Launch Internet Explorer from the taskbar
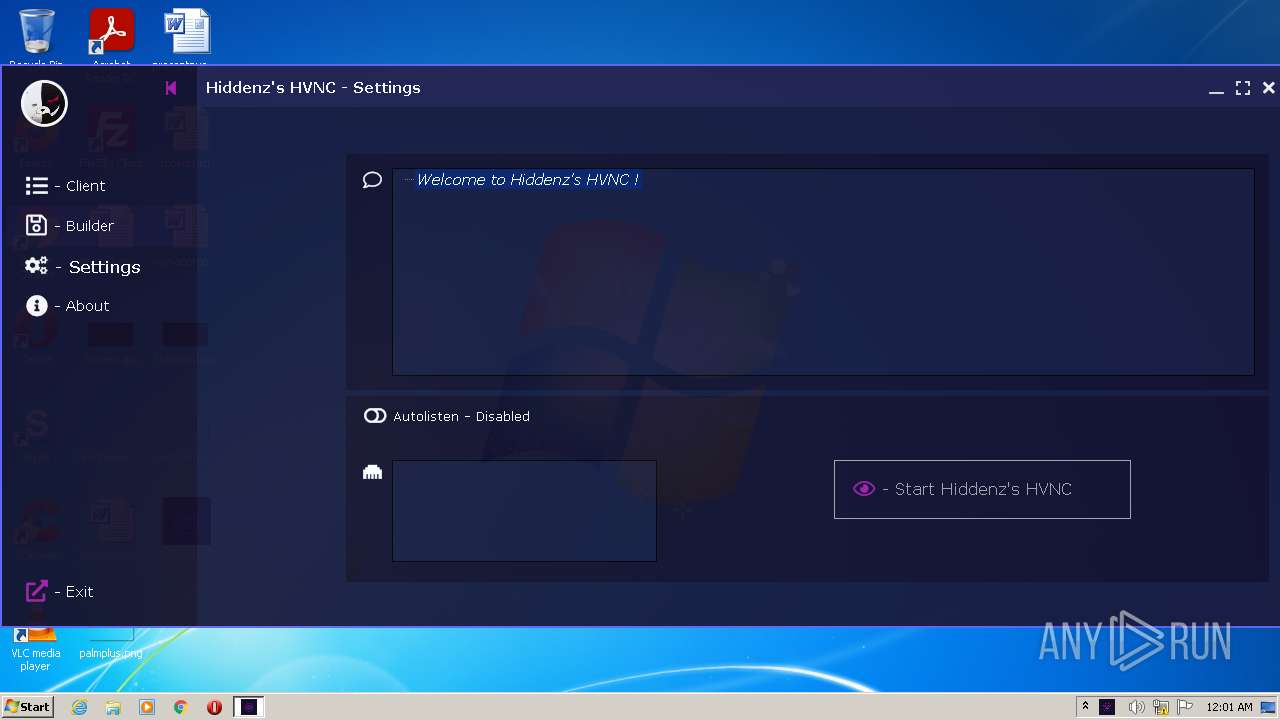Image resolution: width=1280 pixels, height=720 pixels. [80, 707]
